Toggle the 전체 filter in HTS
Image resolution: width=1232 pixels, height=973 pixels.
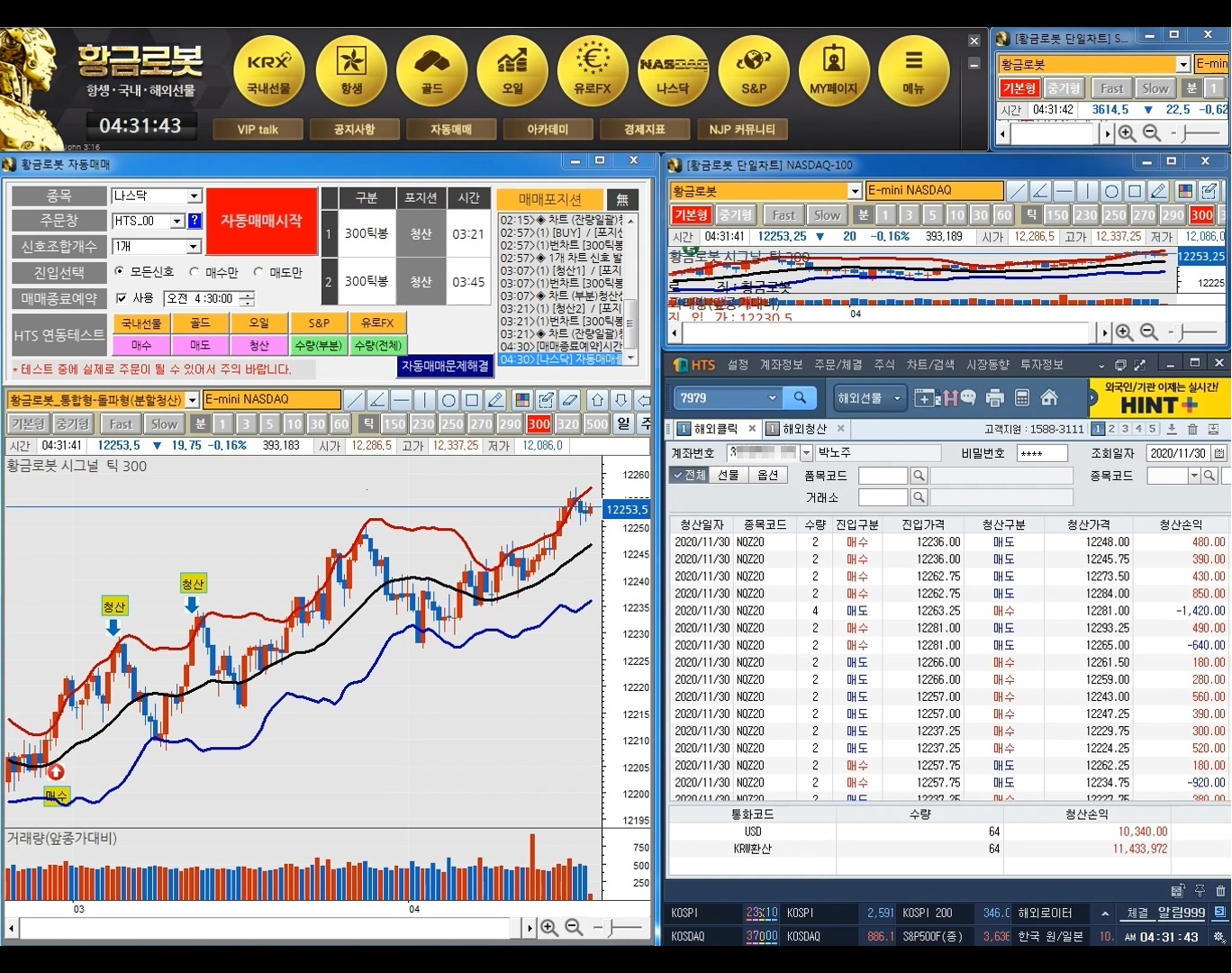point(690,475)
